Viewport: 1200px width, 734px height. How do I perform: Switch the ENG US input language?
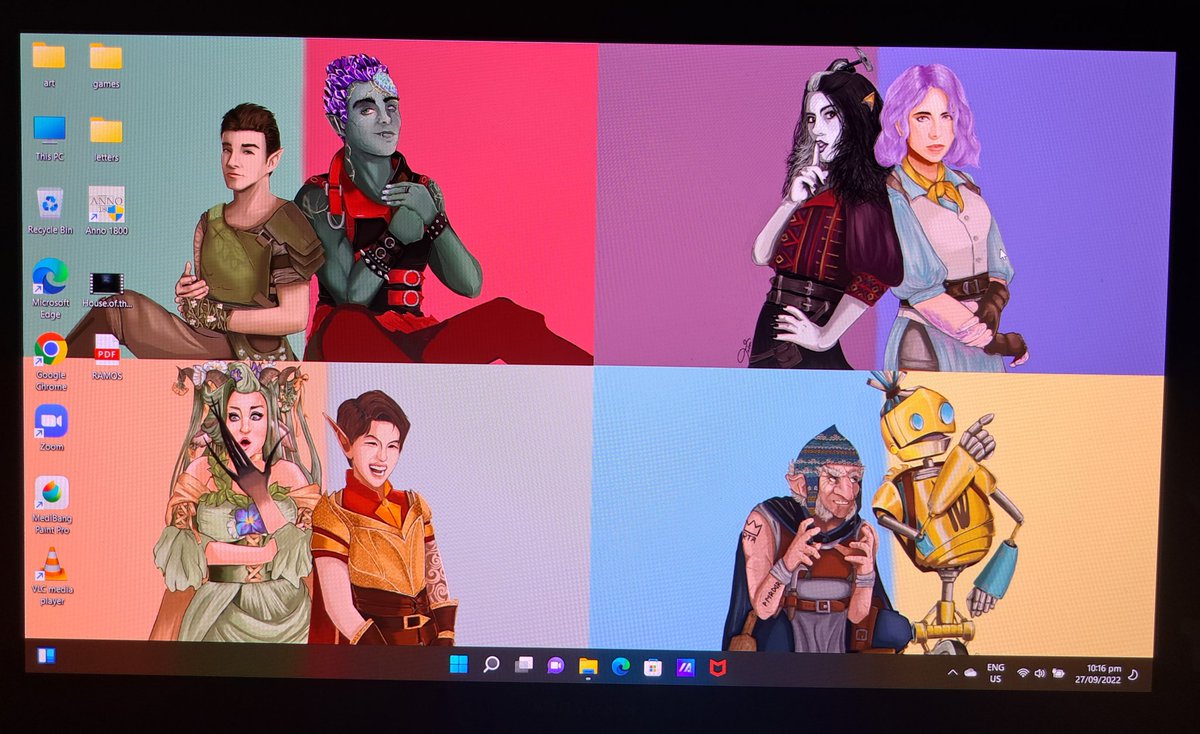pyautogui.click(x=996, y=673)
